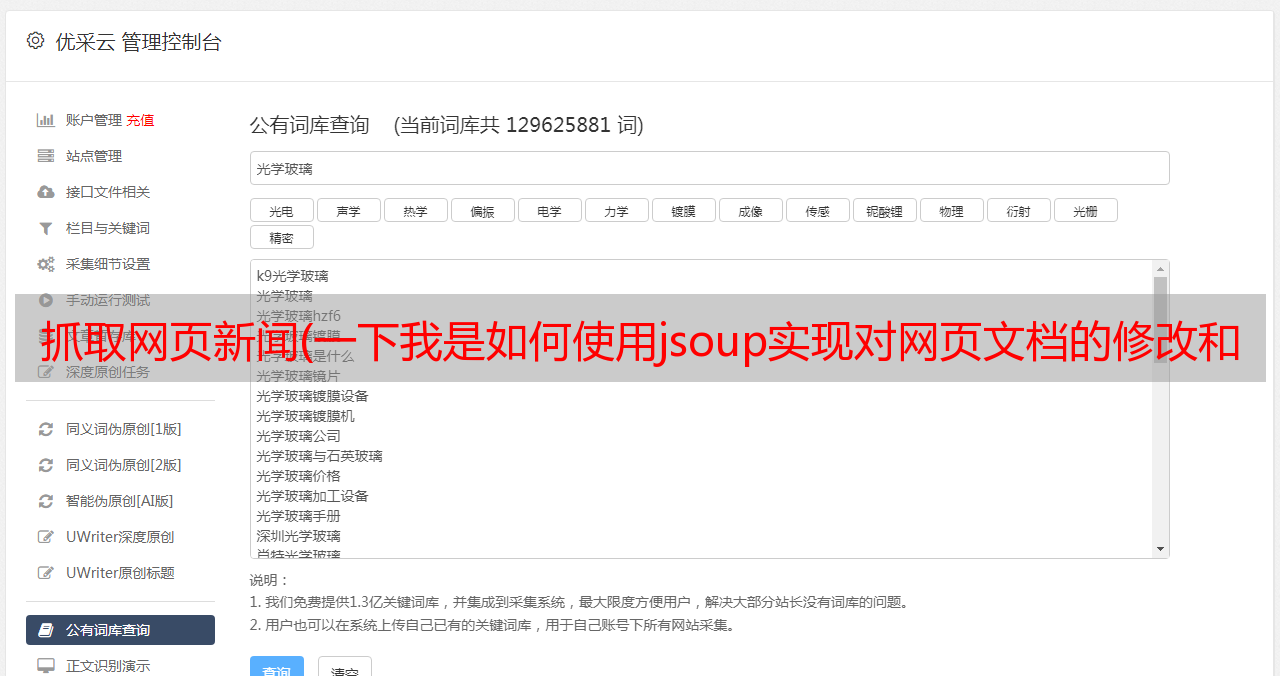Click the refresh icon for 同义词伪原创[1版]

click(46, 429)
